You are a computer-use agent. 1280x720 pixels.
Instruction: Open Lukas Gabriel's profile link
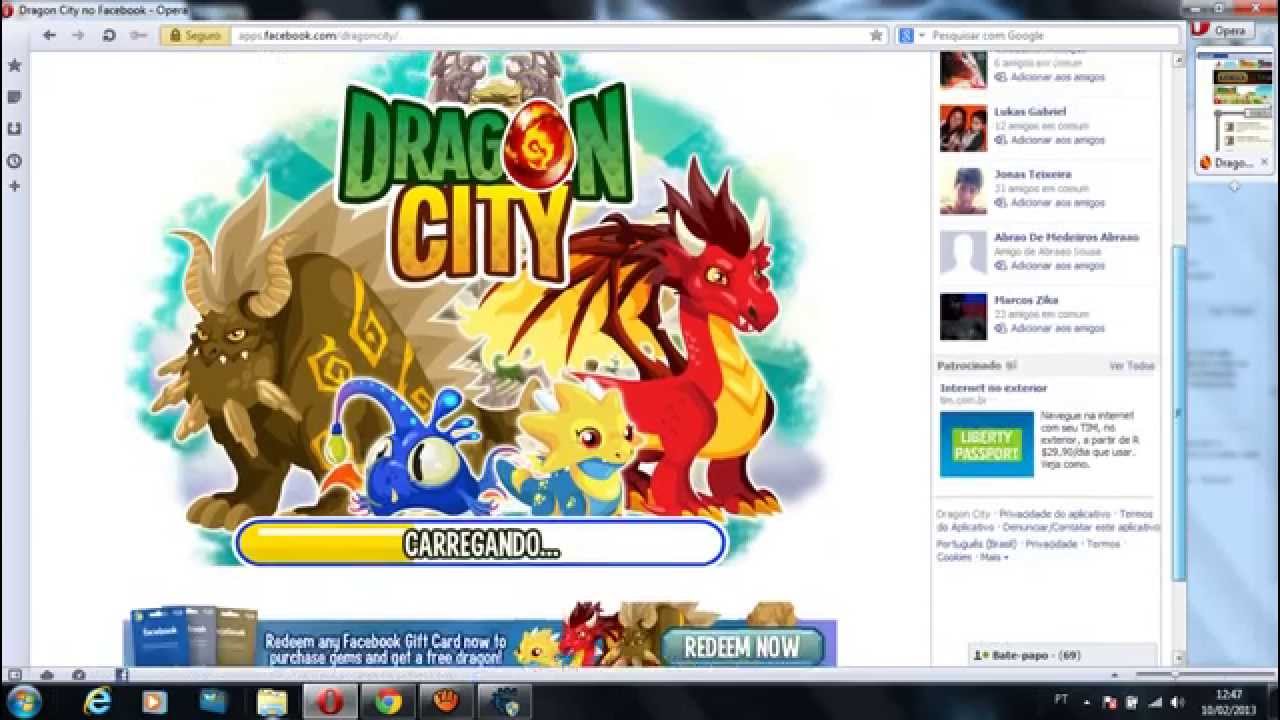1030,111
